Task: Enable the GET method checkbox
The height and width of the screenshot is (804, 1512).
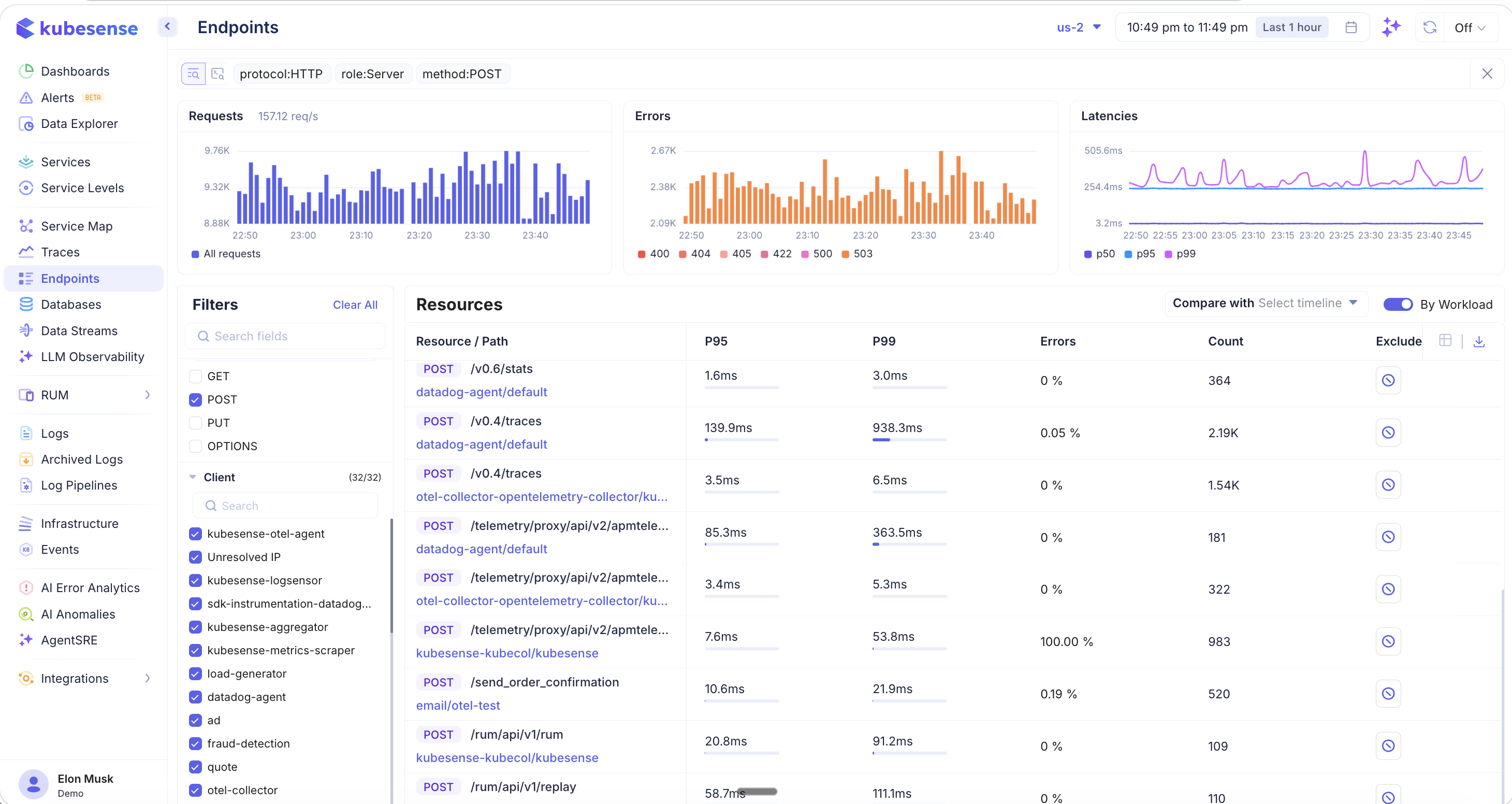Action: click(195, 376)
